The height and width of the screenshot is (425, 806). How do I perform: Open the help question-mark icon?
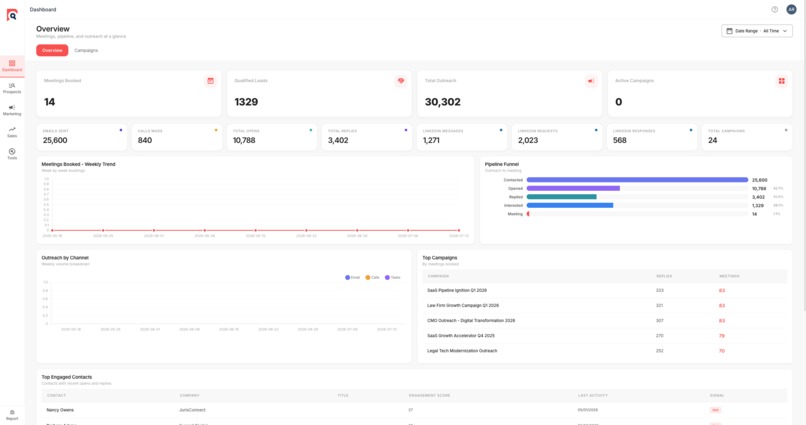pos(775,9)
